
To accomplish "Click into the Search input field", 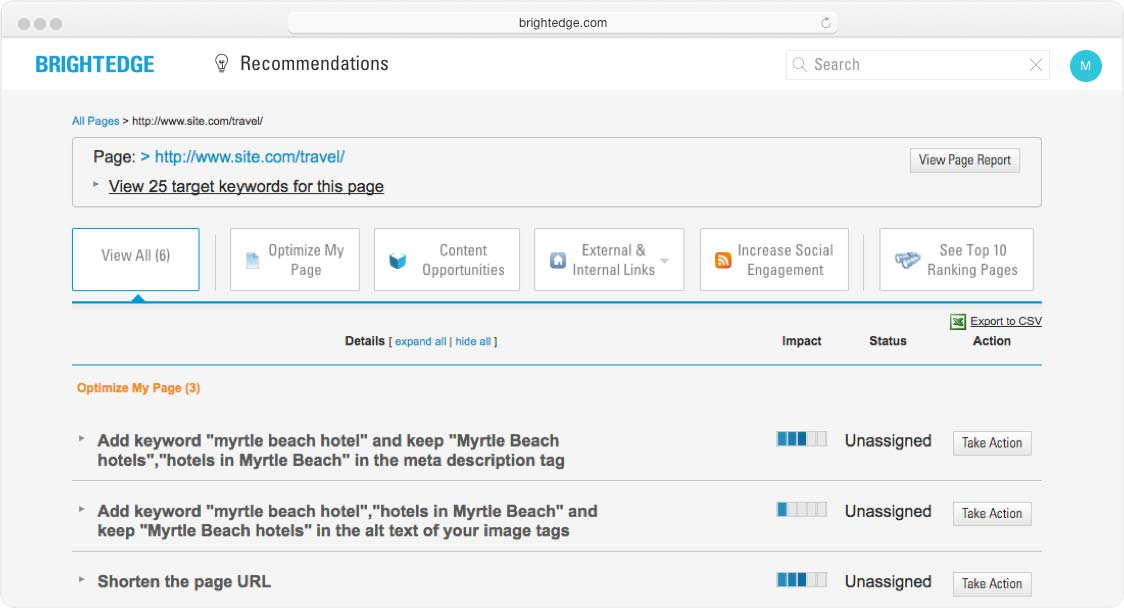I will click(x=915, y=65).
